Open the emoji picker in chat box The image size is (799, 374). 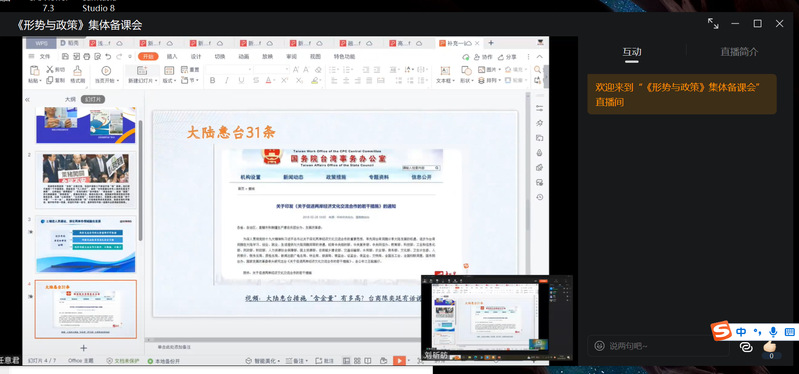click(599, 346)
